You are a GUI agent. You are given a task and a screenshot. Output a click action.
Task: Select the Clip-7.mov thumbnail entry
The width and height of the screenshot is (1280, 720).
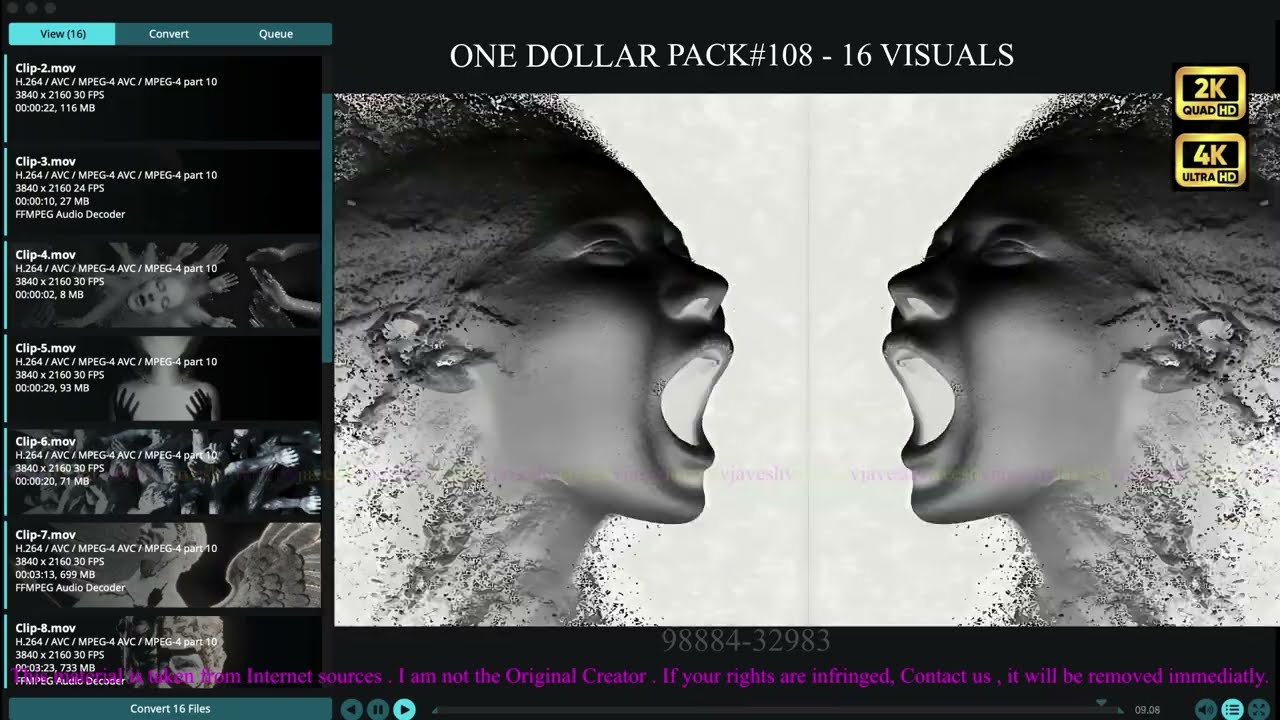pyautogui.click(x=163, y=565)
